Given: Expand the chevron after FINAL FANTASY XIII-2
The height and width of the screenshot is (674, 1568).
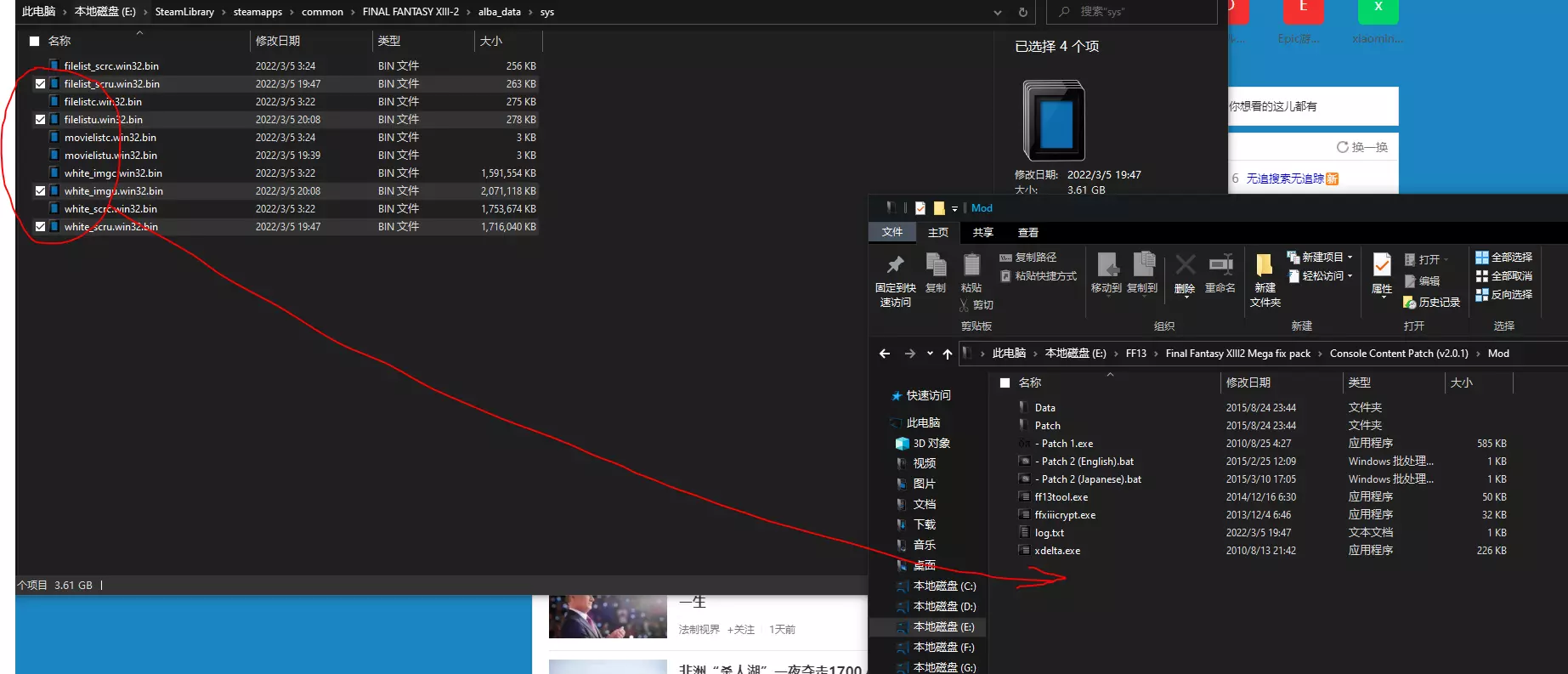Looking at the screenshot, I should pyautogui.click(x=469, y=12).
